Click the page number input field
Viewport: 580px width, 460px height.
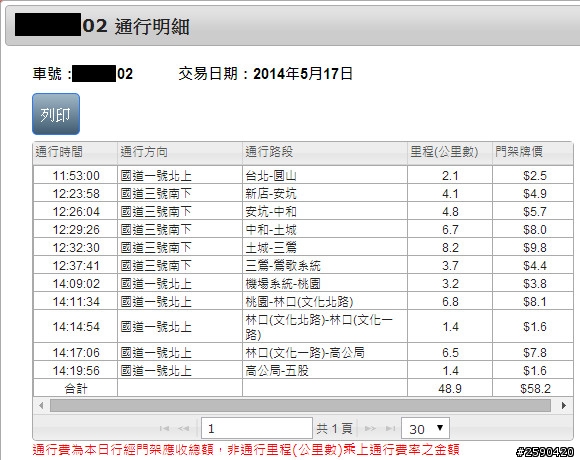pyautogui.click(x=257, y=428)
